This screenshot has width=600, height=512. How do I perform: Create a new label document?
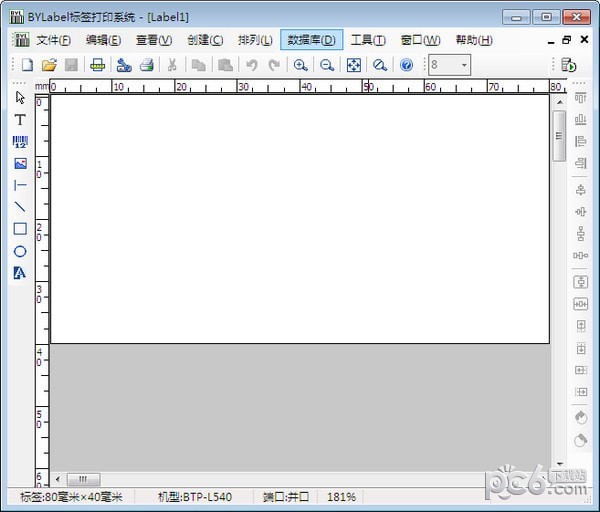click(x=28, y=65)
